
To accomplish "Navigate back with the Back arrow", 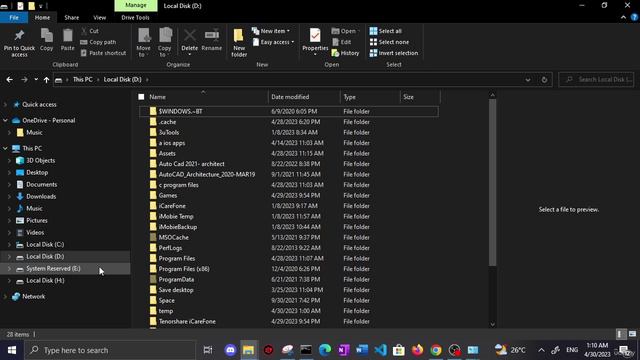I will point(9,80).
